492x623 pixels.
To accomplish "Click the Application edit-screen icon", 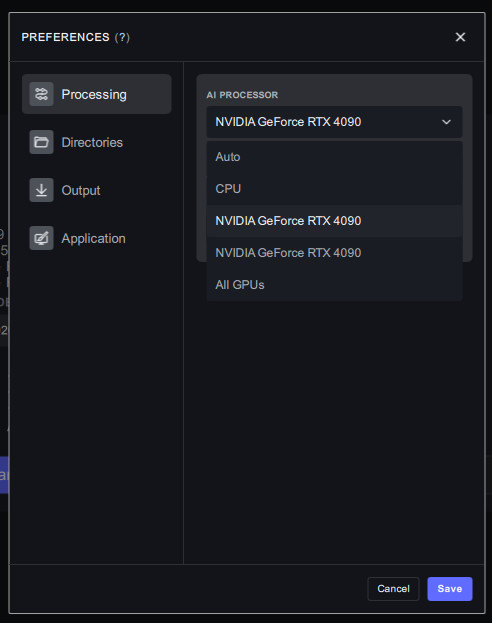I will pyautogui.click(x=41, y=238).
